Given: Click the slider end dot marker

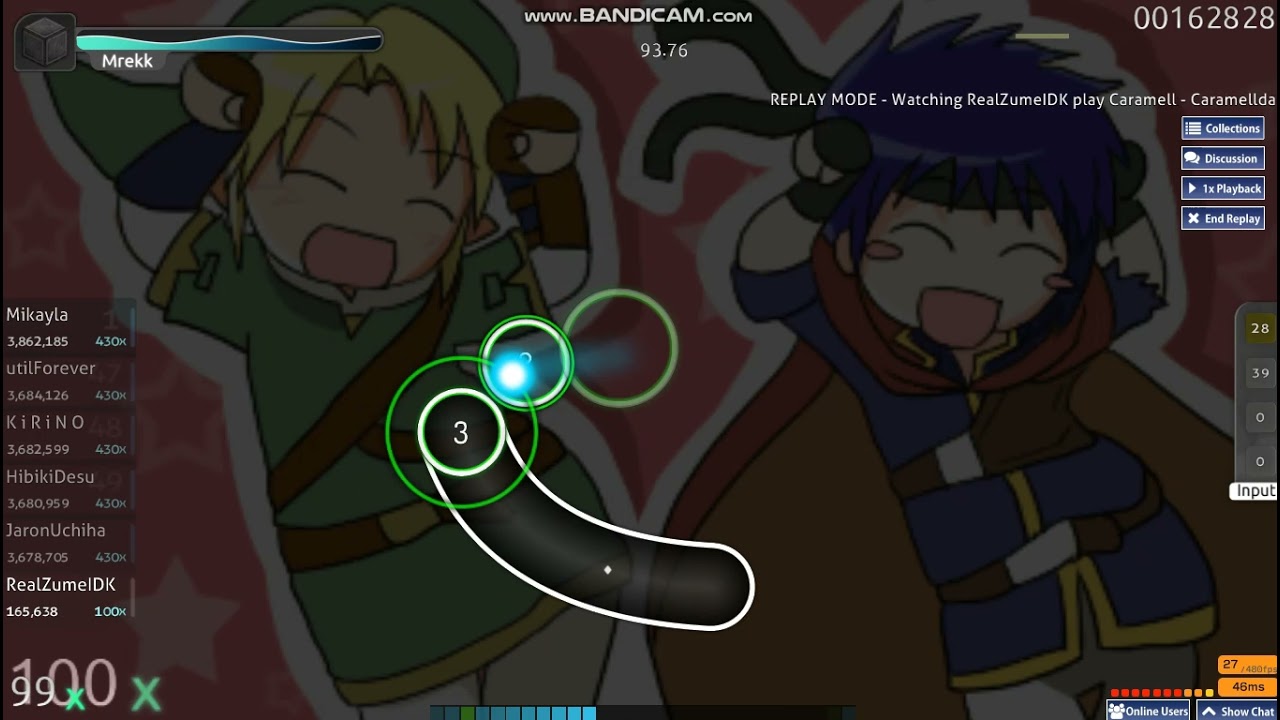Looking at the screenshot, I should (x=607, y=570).
